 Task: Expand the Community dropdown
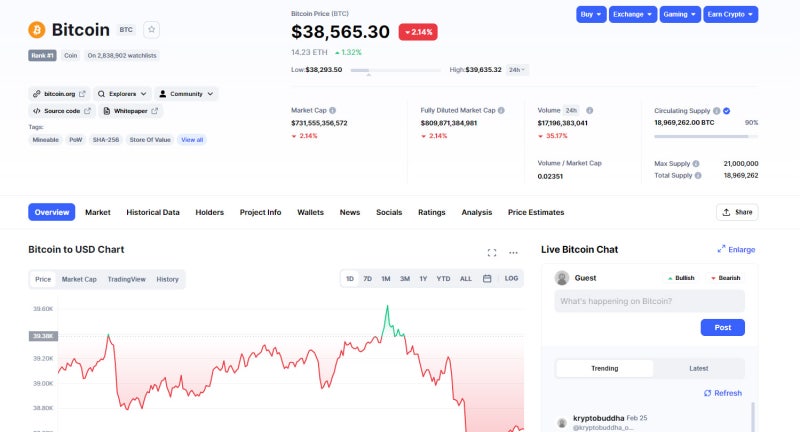(186, 94)
